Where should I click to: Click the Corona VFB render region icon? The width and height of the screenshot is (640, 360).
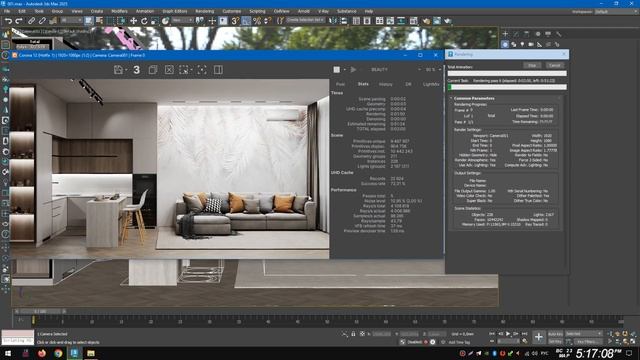(184, 70)
